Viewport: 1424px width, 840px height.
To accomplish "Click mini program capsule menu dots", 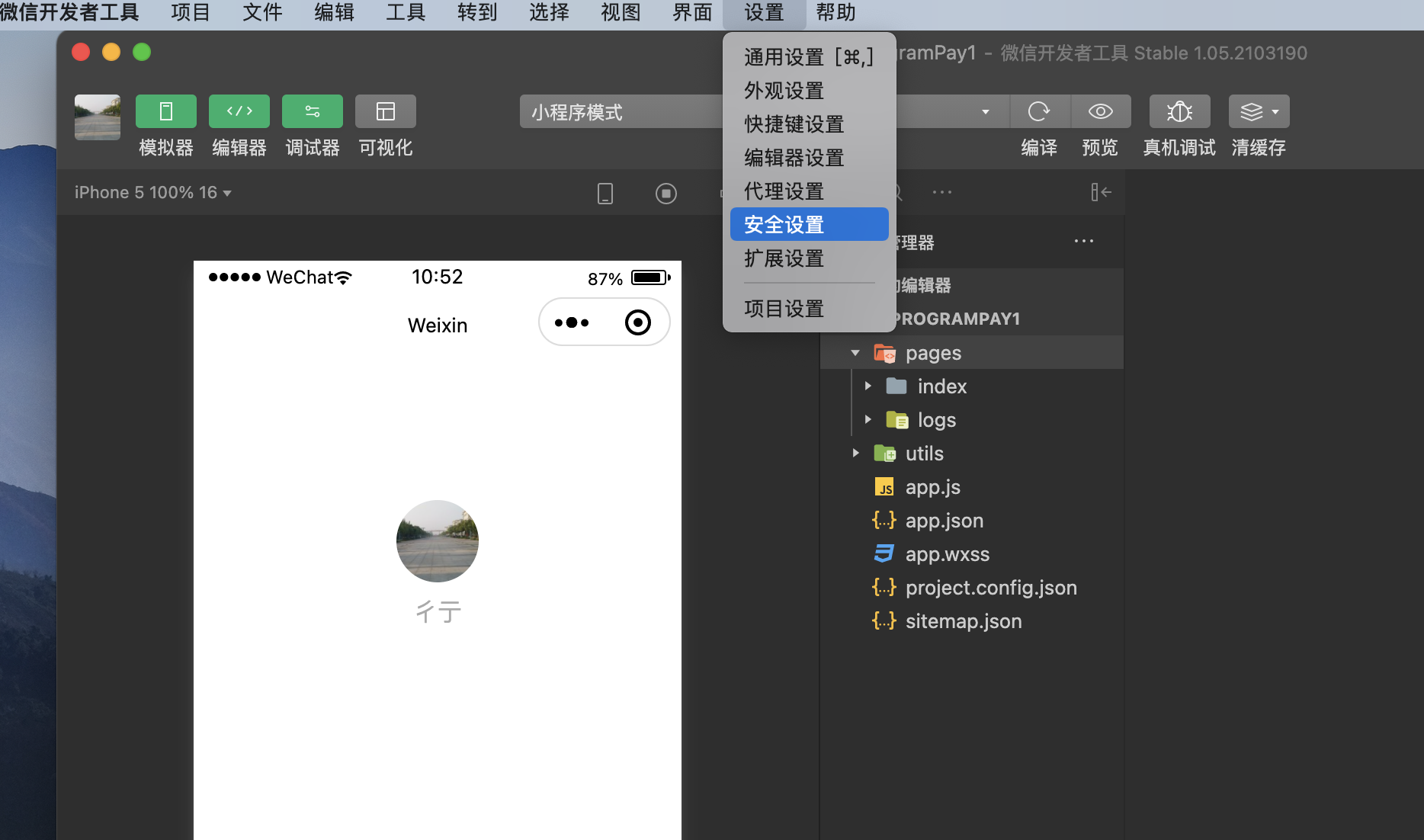I will click(x=572, y=322).
